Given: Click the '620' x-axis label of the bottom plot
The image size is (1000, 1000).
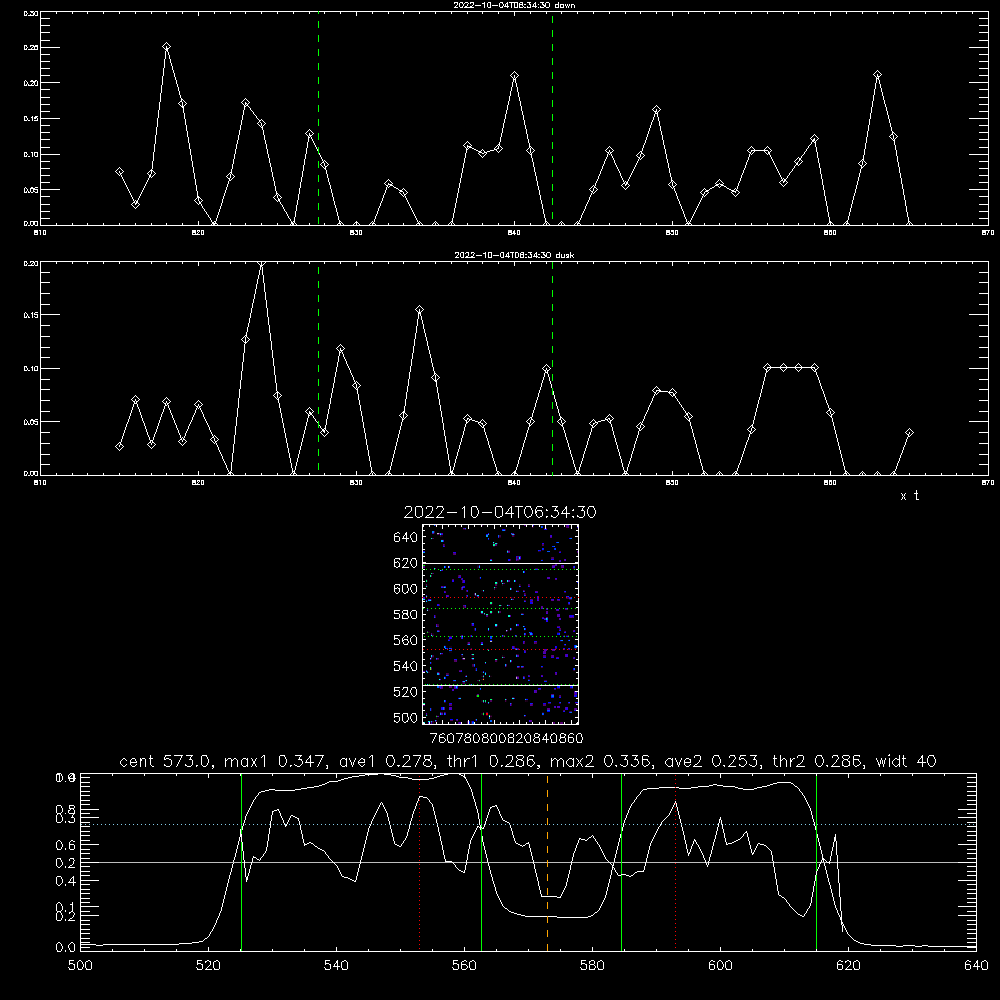Looking at the screenshot, I should (848, 966).
